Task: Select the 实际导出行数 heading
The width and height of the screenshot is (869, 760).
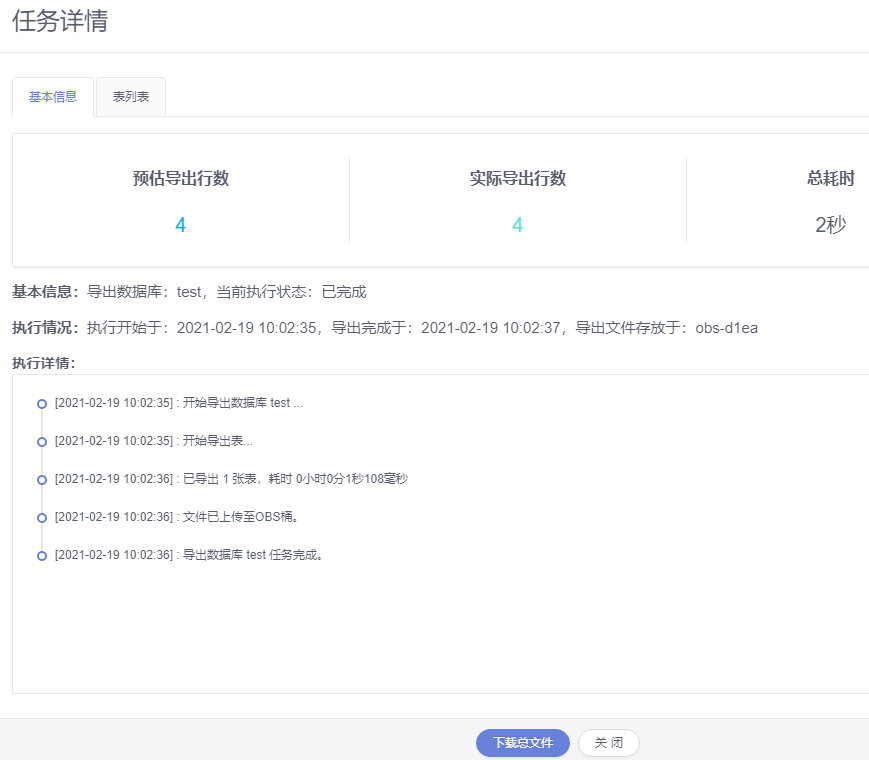Action: point(518,178)
